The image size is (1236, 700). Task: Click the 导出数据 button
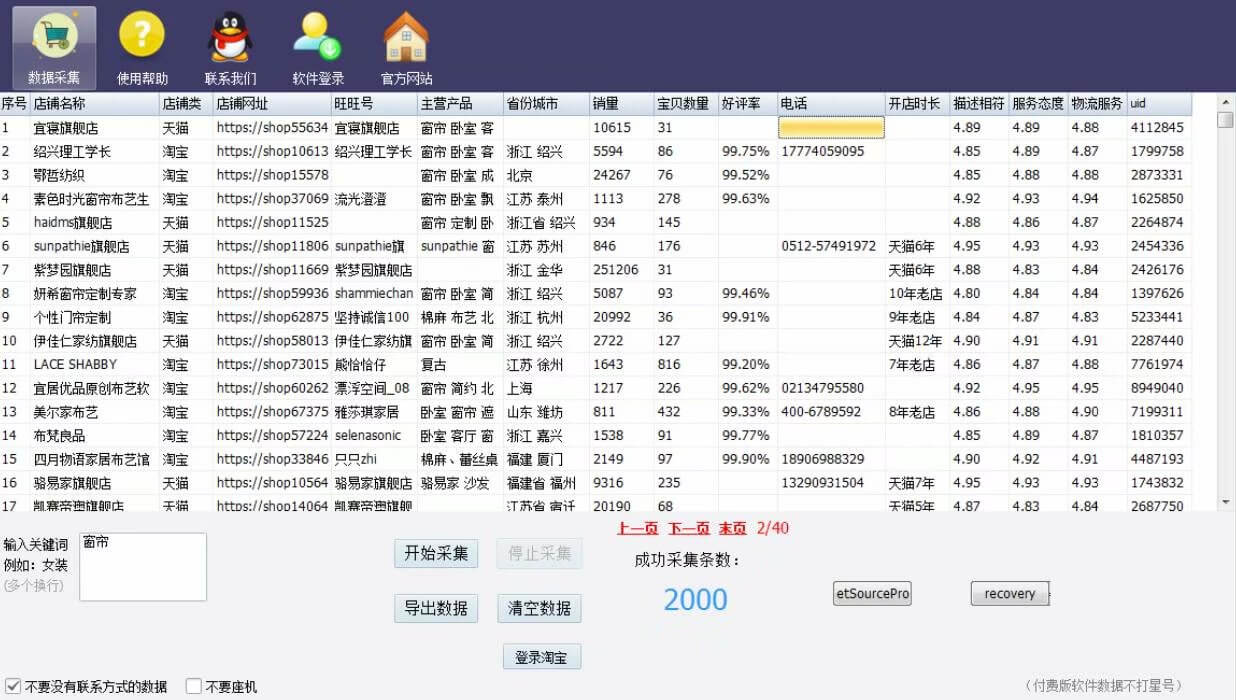(436, 608)
